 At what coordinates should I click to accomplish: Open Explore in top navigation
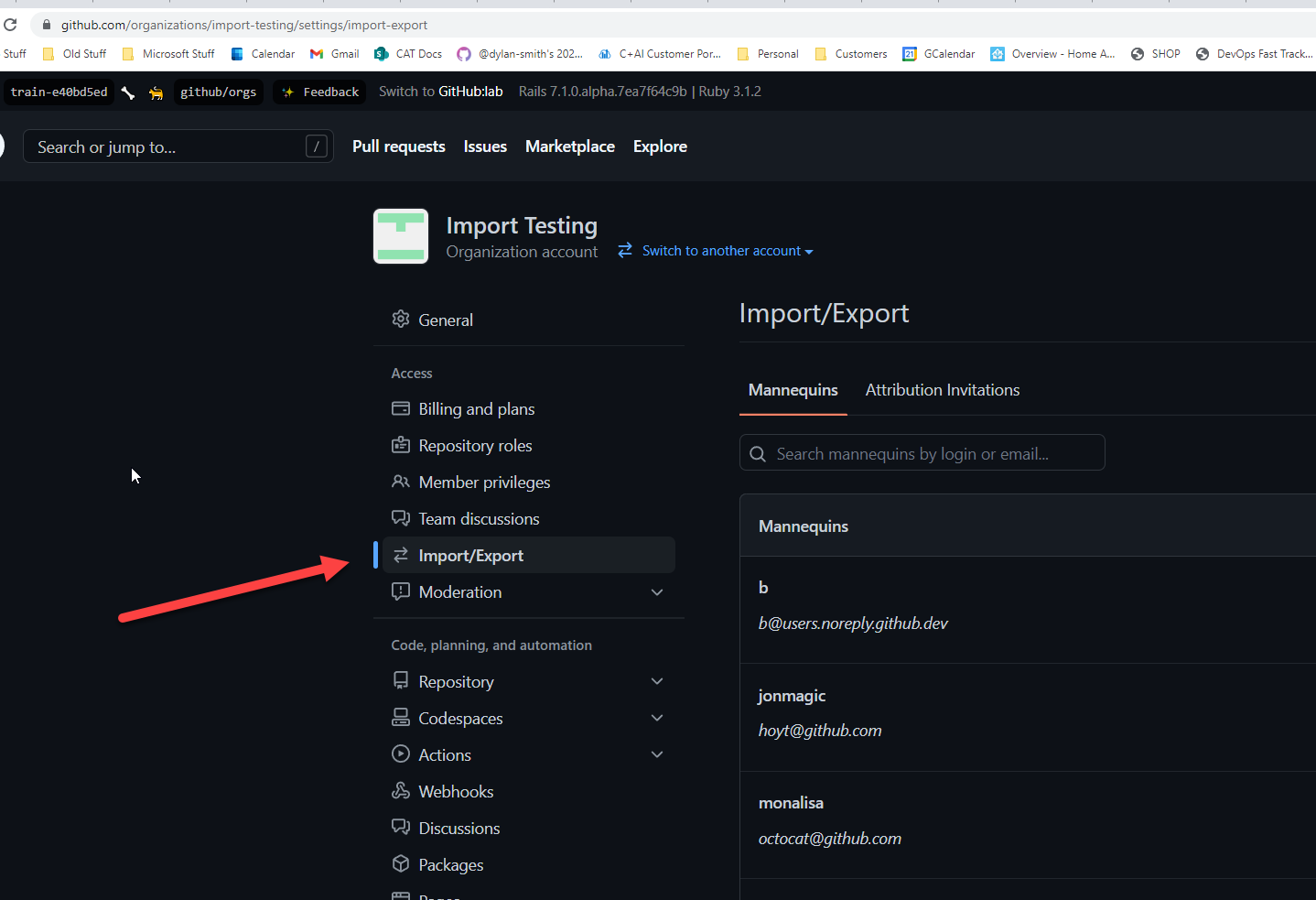(660, 146)
